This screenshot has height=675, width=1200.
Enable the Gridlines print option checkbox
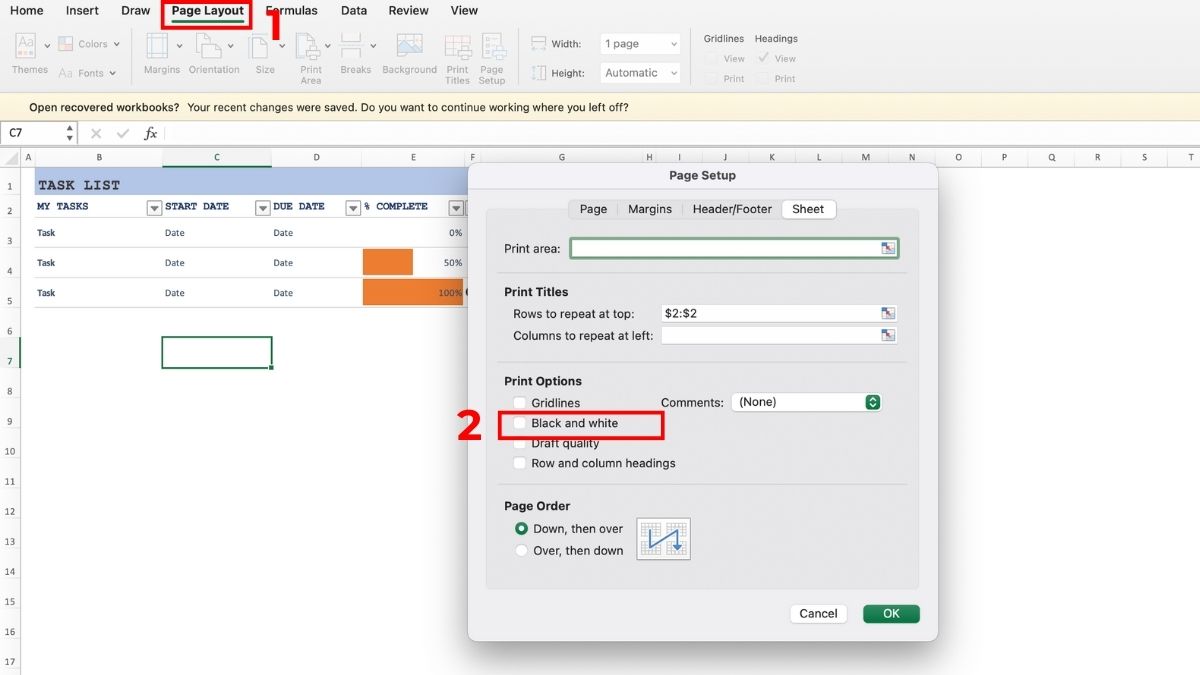(520, 403)
